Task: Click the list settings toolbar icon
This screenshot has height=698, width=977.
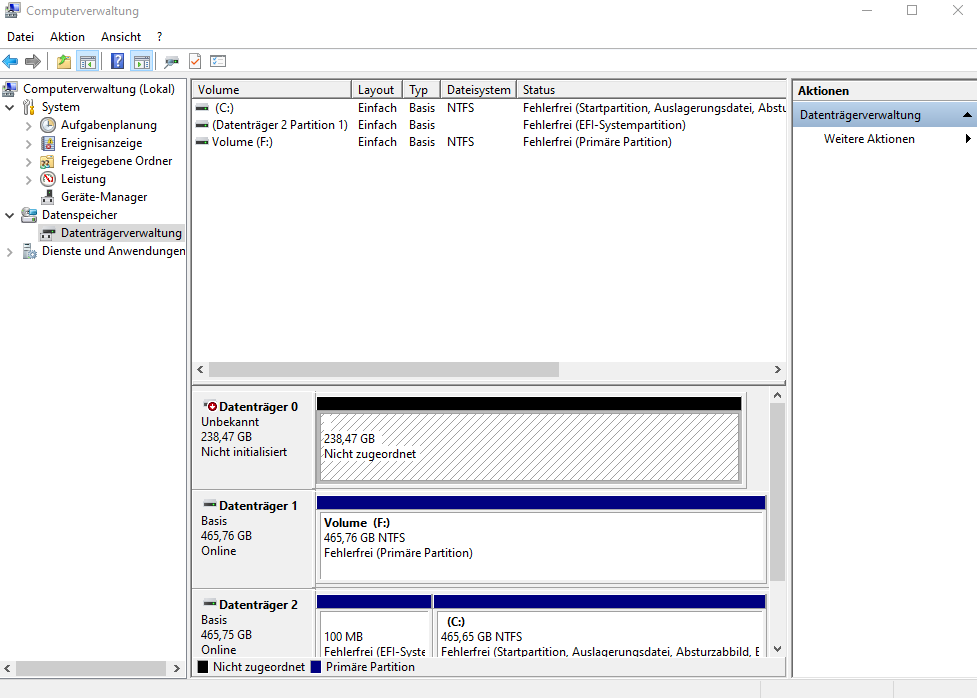Action: click(218, 61)
